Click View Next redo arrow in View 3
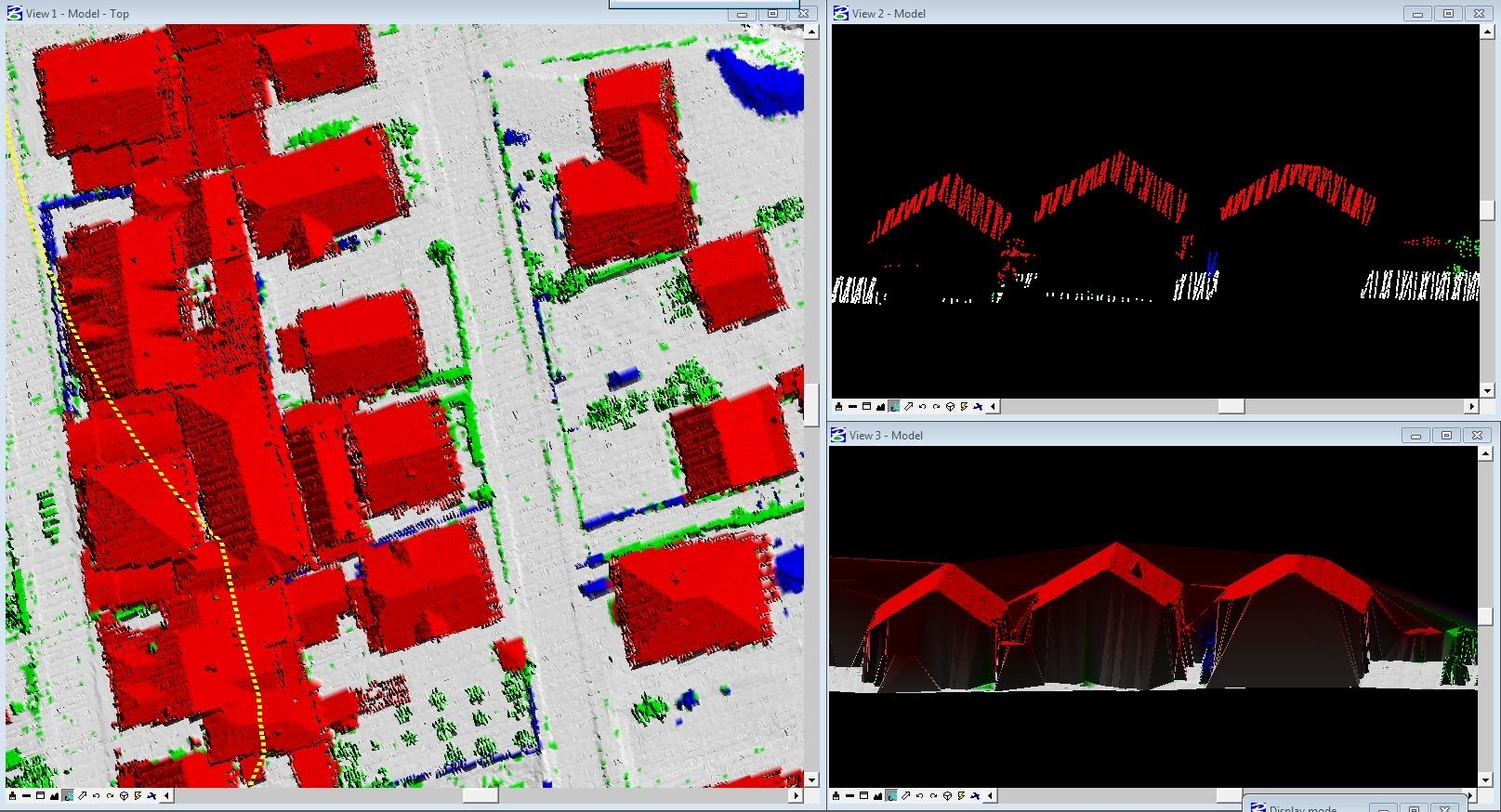The image size is (1501, 812). [934, 795]
